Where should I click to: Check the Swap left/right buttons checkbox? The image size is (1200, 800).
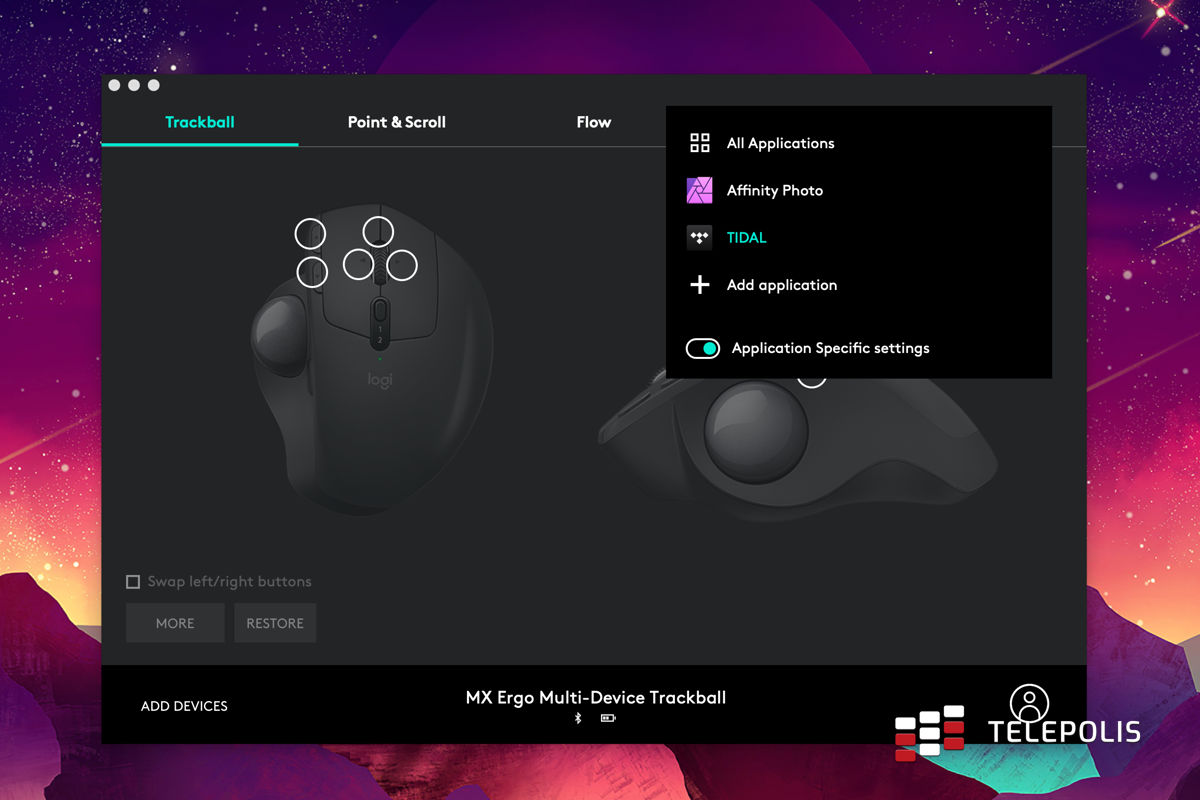click(133, 582)
